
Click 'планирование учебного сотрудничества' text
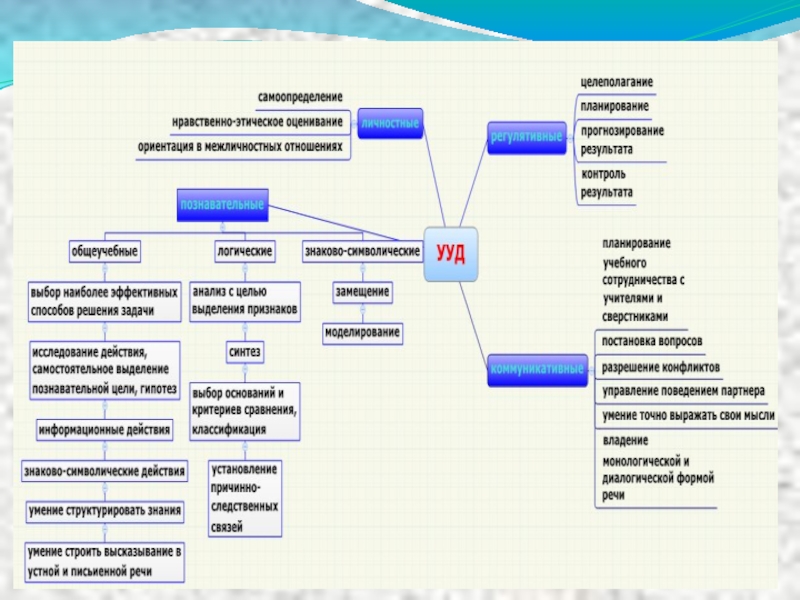click(643, 280)
